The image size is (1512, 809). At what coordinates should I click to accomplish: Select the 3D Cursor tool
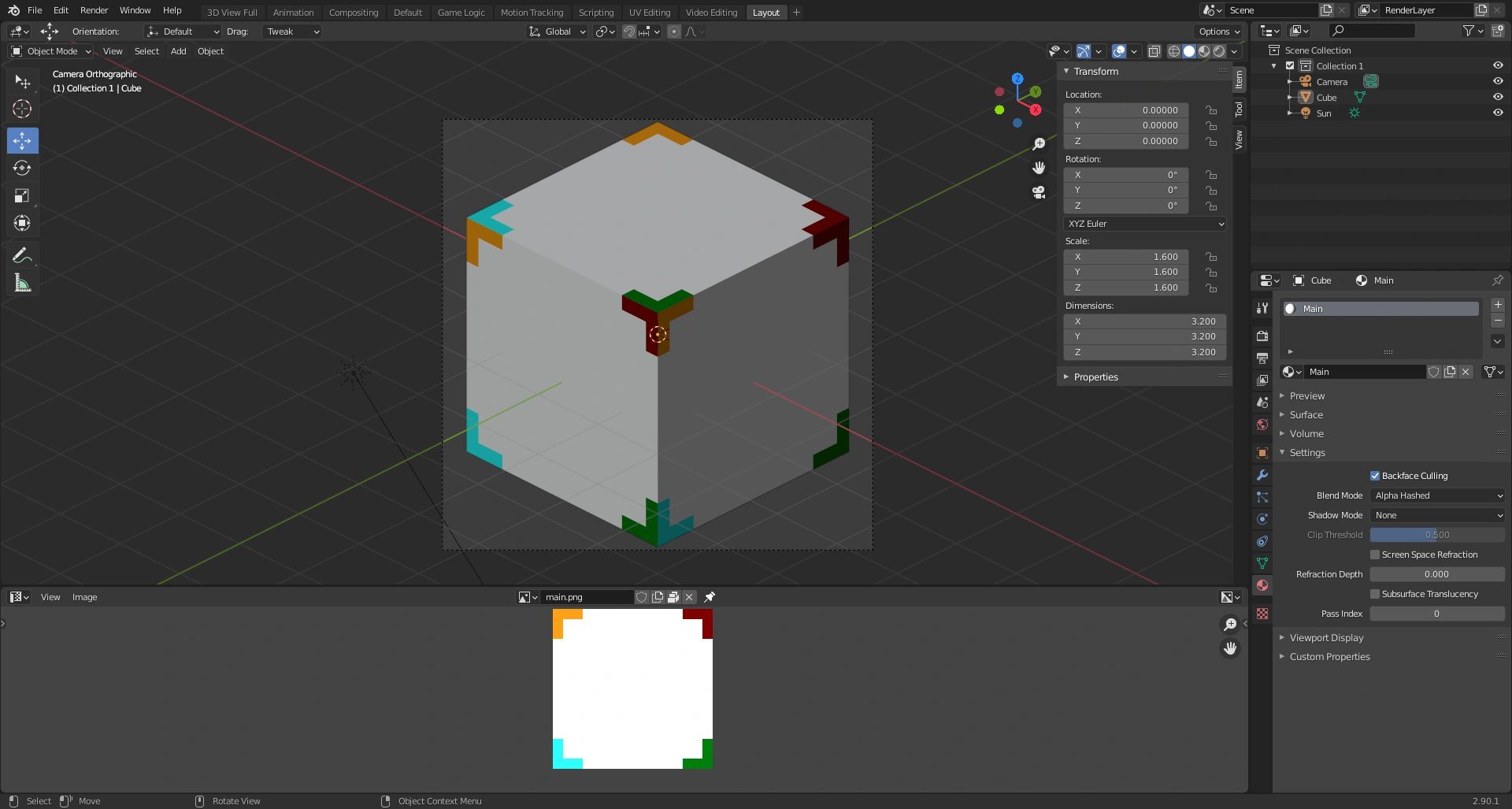click(x=22, y=109)
